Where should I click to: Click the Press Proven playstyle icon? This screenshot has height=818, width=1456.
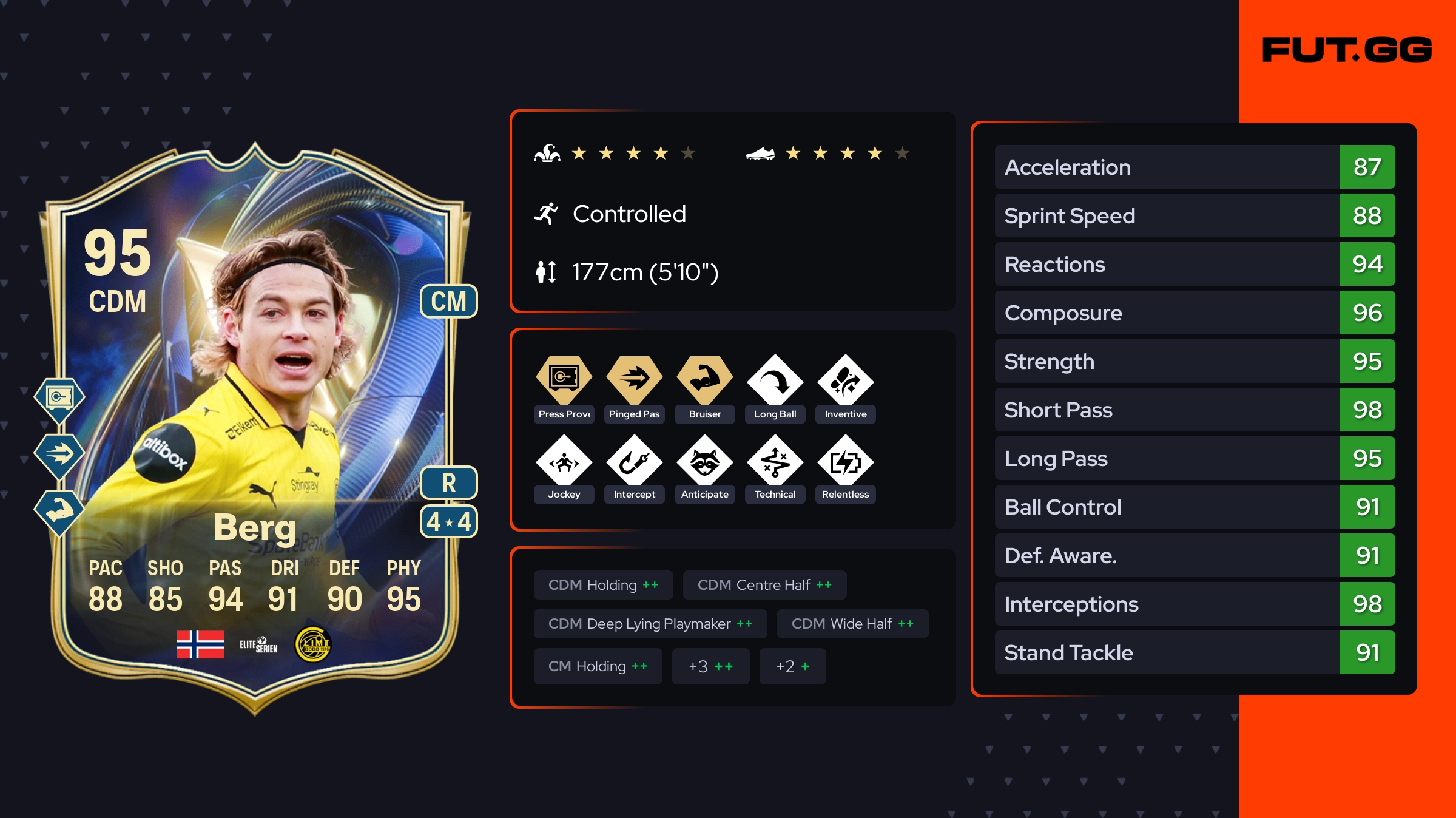564,380
